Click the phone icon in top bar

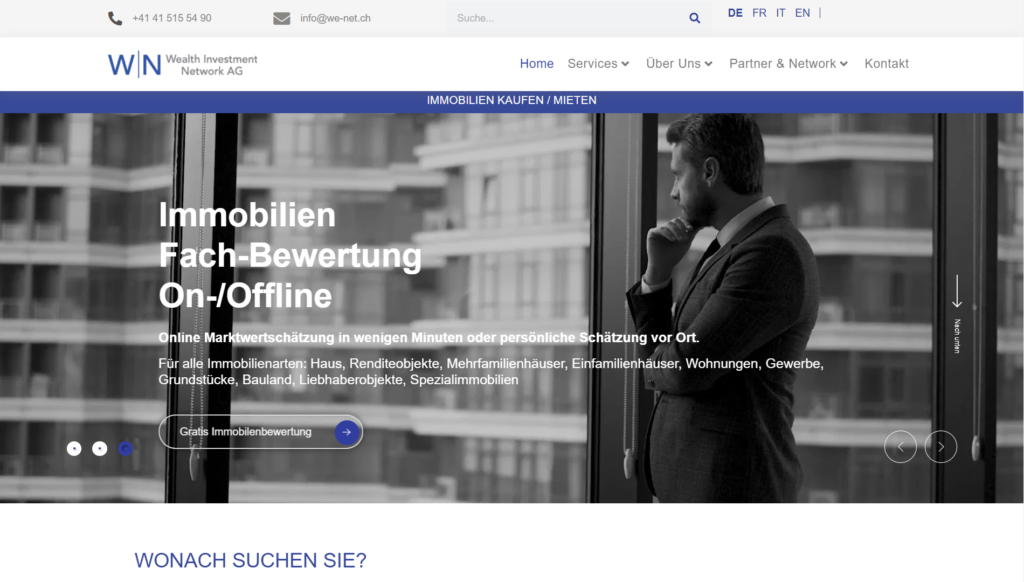115,18
